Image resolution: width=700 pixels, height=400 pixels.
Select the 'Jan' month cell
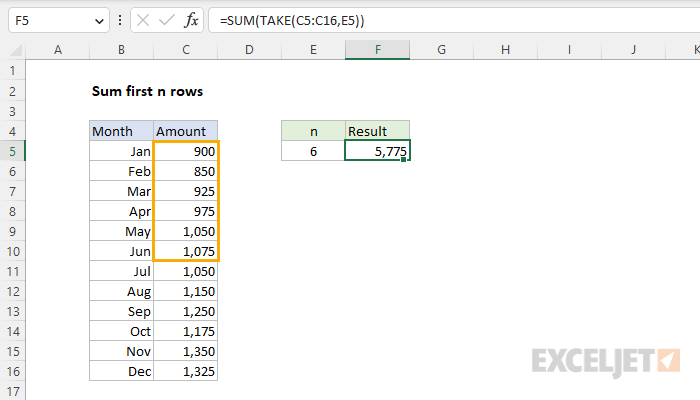(121, 151)
